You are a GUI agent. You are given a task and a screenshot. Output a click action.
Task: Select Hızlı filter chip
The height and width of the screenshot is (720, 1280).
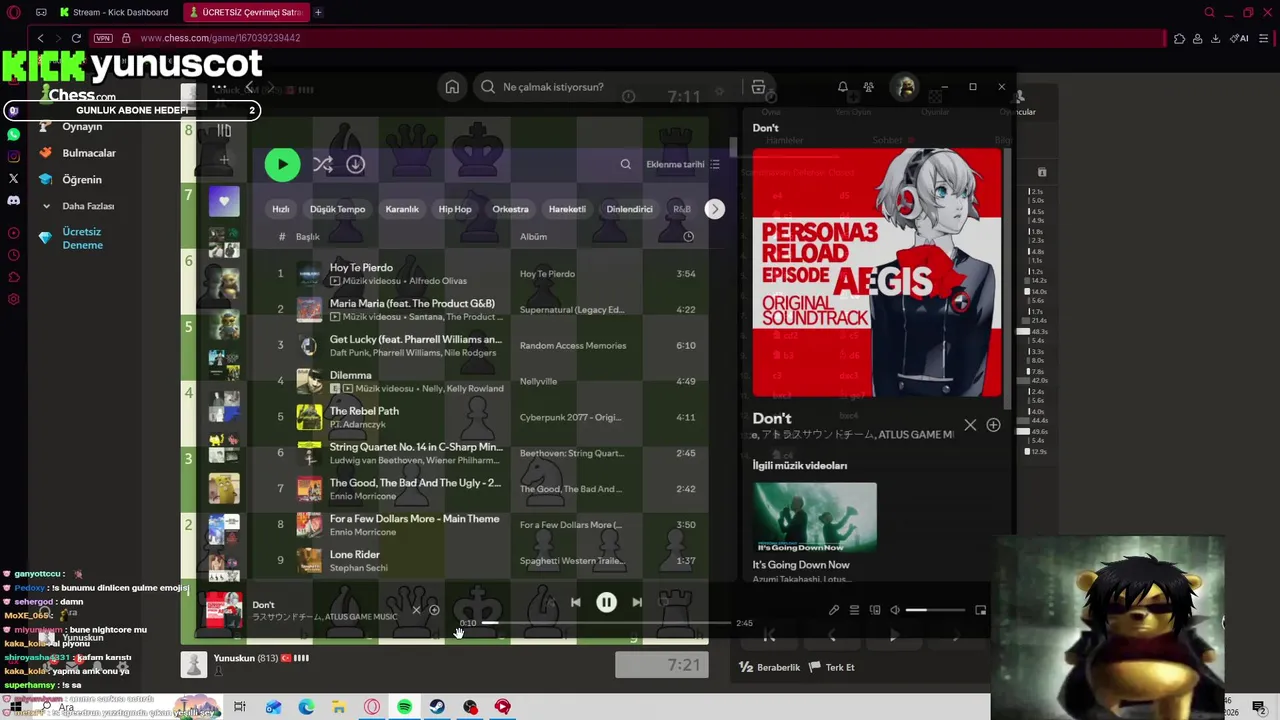tap(281, 209)
